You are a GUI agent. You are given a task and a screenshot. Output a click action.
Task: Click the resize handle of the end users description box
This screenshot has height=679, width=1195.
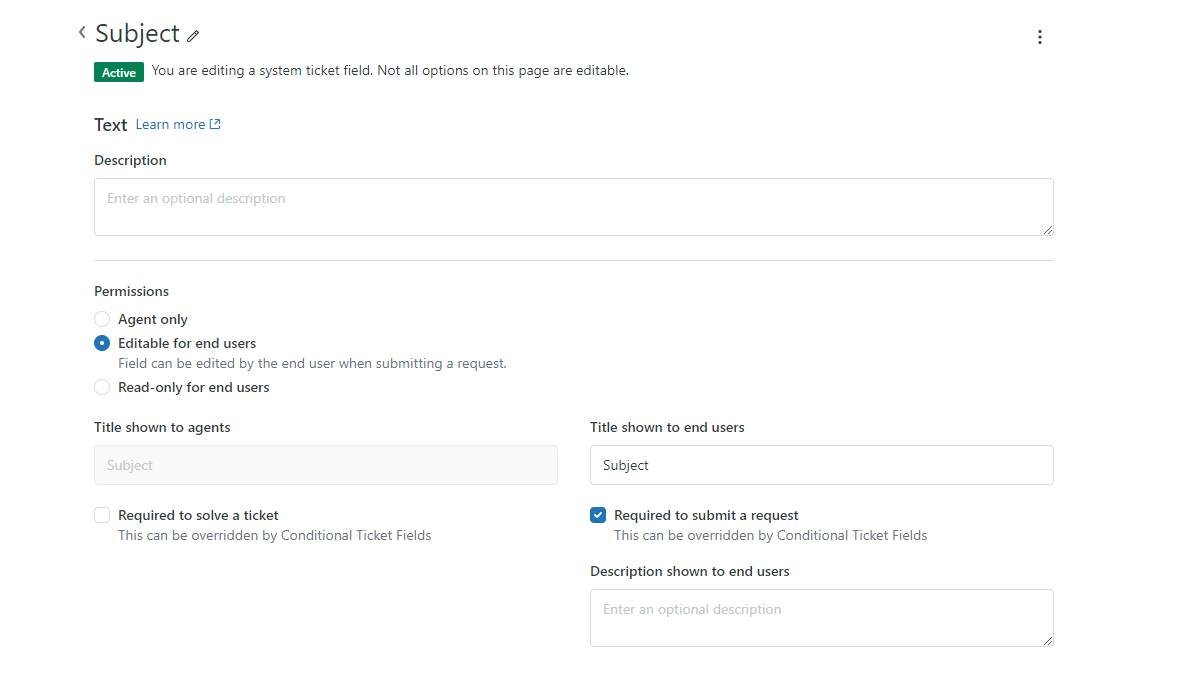tap(1047, 640)
